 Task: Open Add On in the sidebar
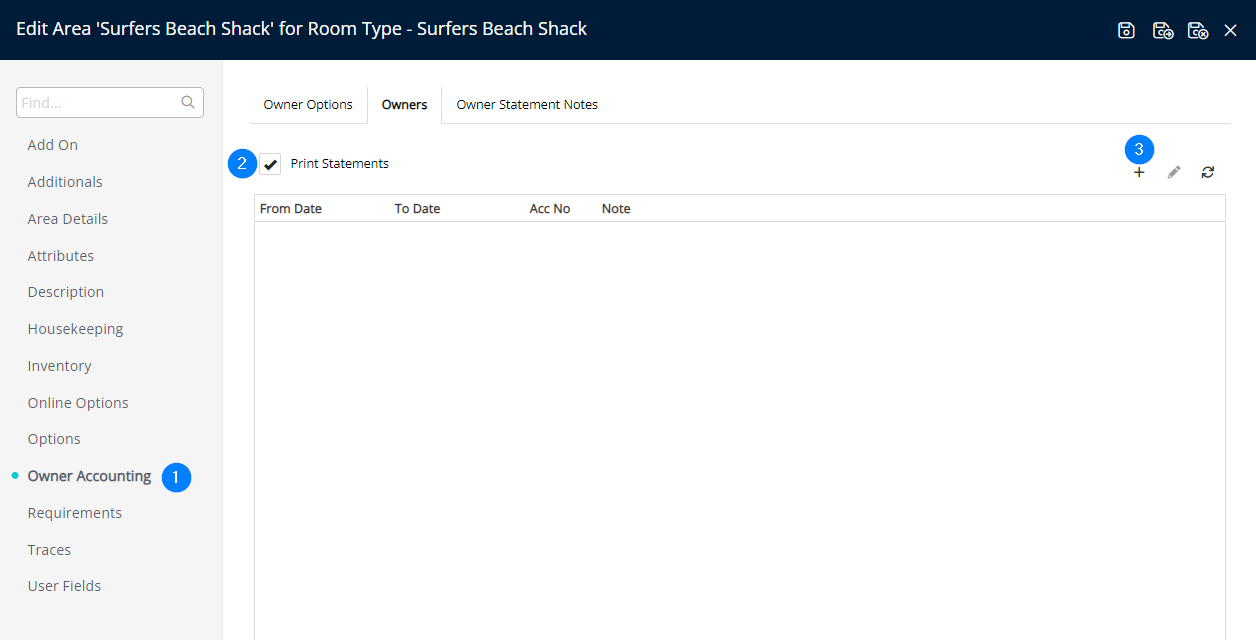[x=53, y=145]
